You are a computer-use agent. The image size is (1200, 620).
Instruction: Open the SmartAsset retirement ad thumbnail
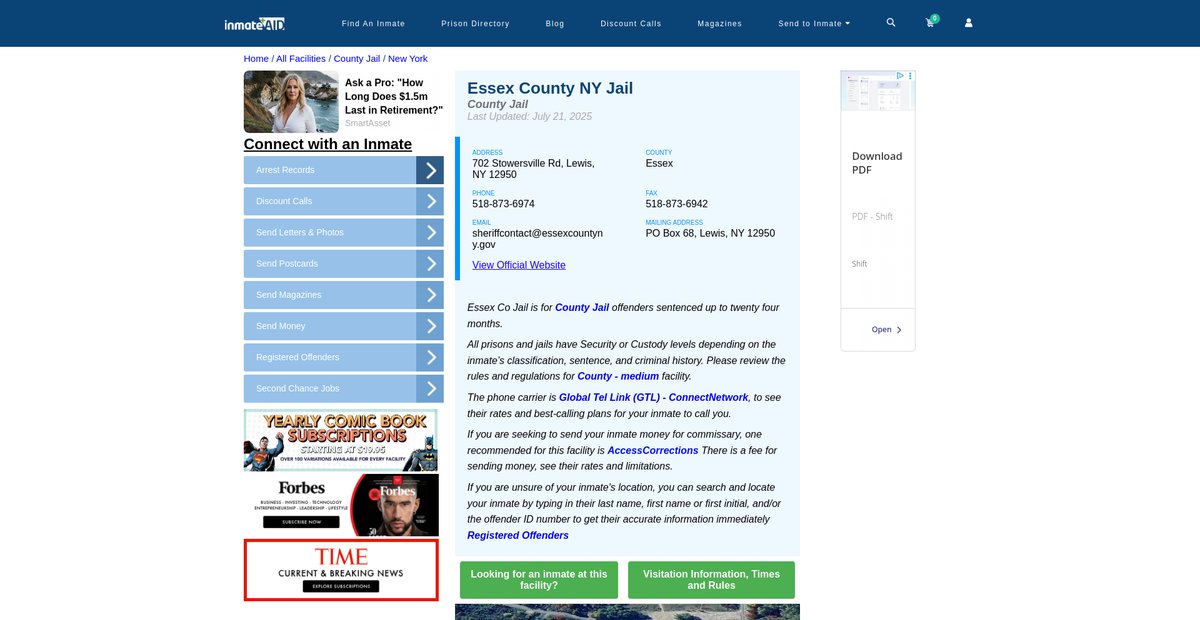click(x=291, y=101)
